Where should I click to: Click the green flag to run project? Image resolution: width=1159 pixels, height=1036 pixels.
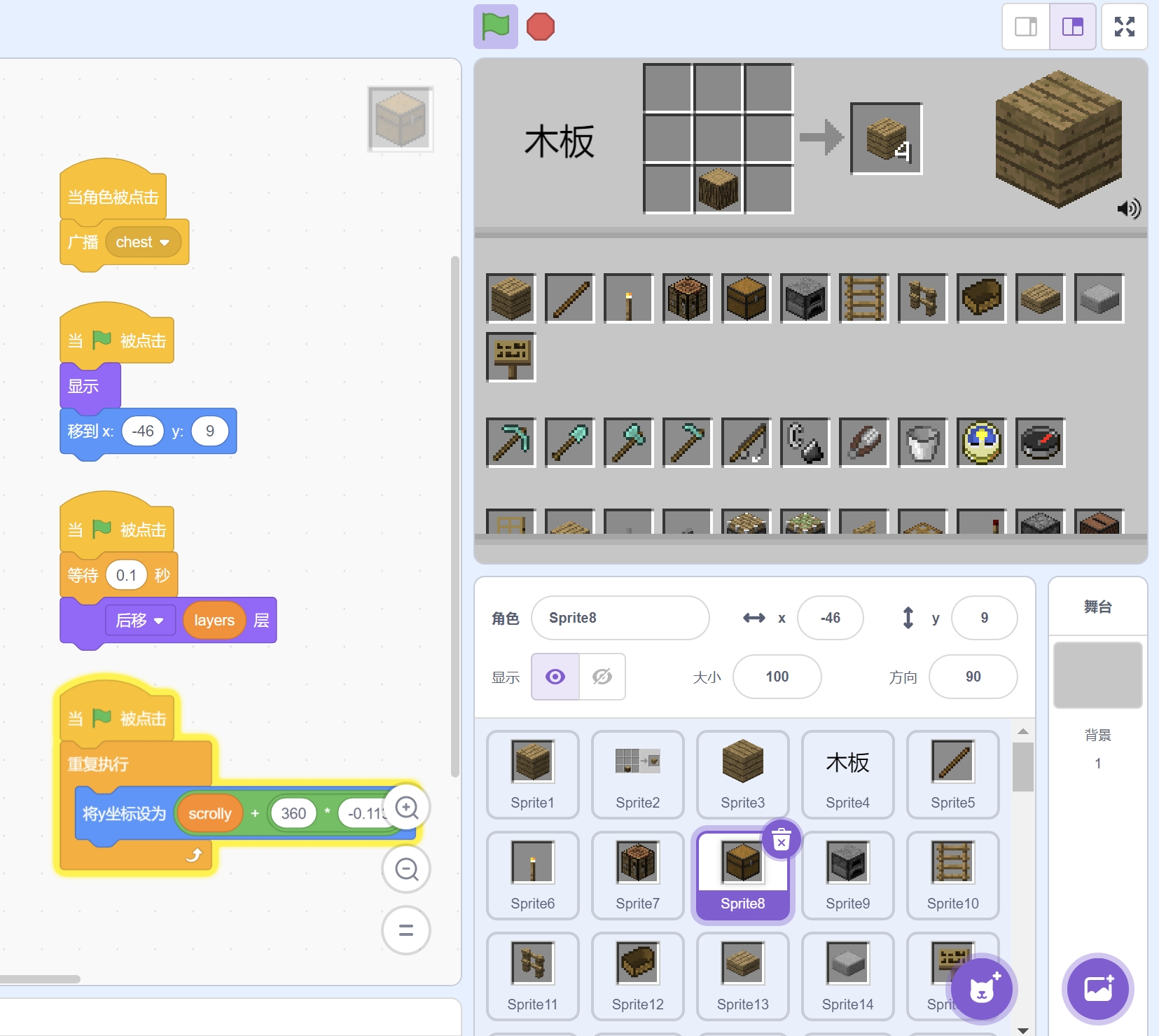496,27
